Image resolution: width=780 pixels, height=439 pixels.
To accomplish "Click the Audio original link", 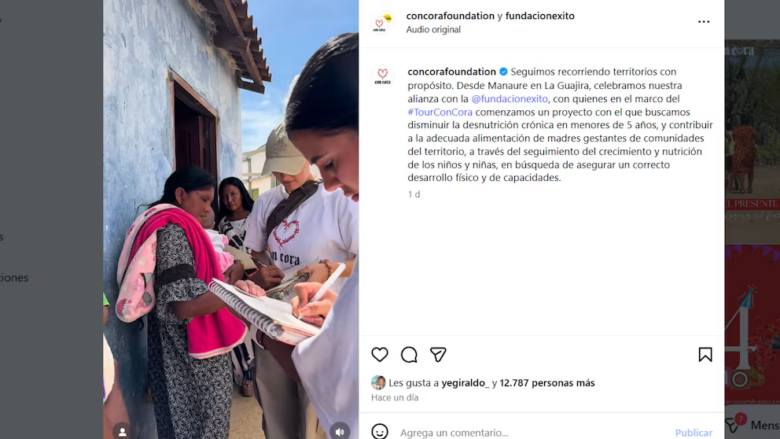I will coord(433,29).
